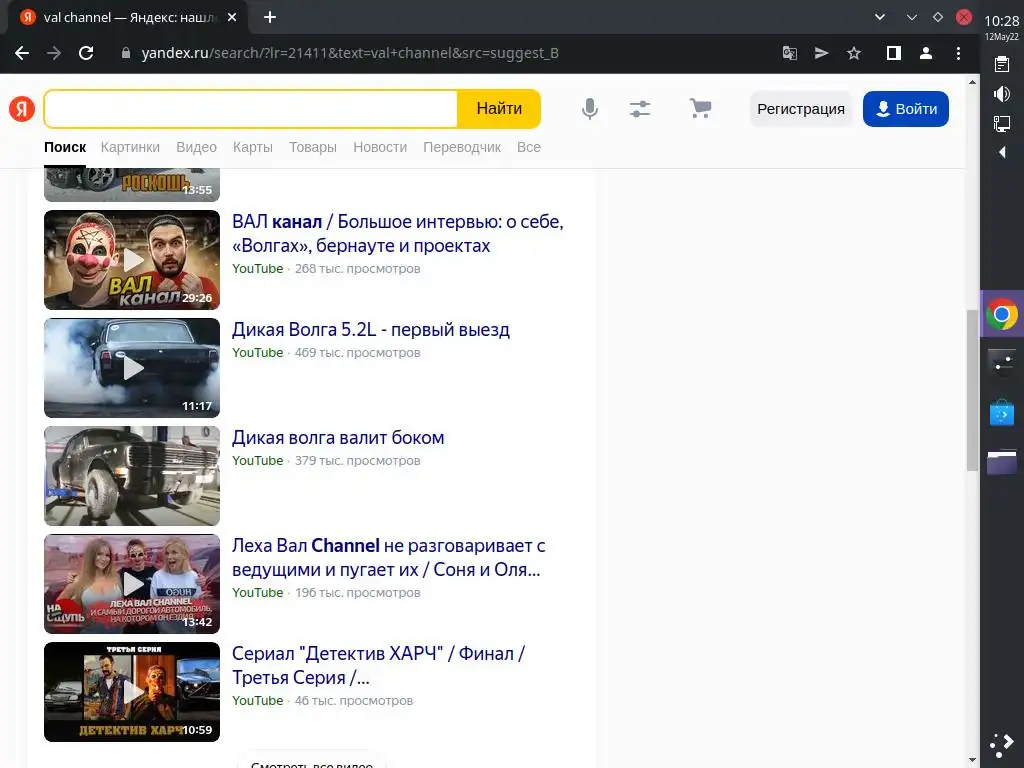Click the page vertical scrollbar thumb
Screen dimensions: 1024x768
coord(972,390)
